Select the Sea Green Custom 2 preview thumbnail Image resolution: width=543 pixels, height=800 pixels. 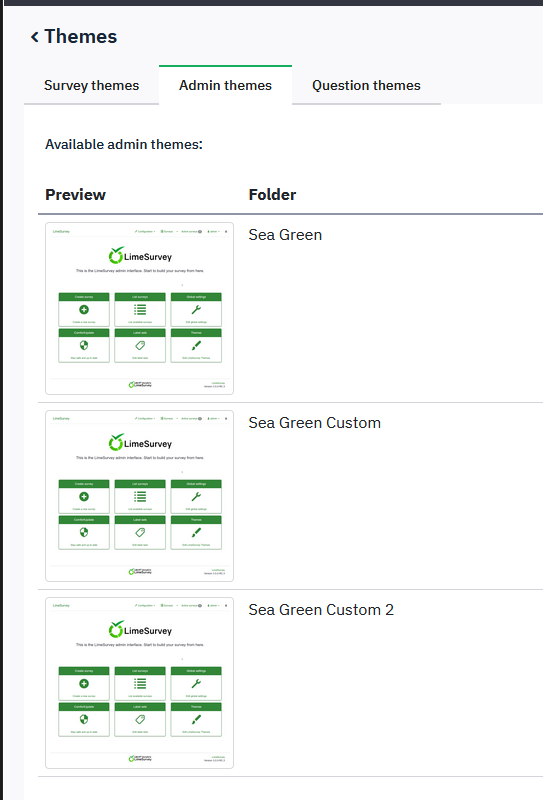(x=139, y=683)
